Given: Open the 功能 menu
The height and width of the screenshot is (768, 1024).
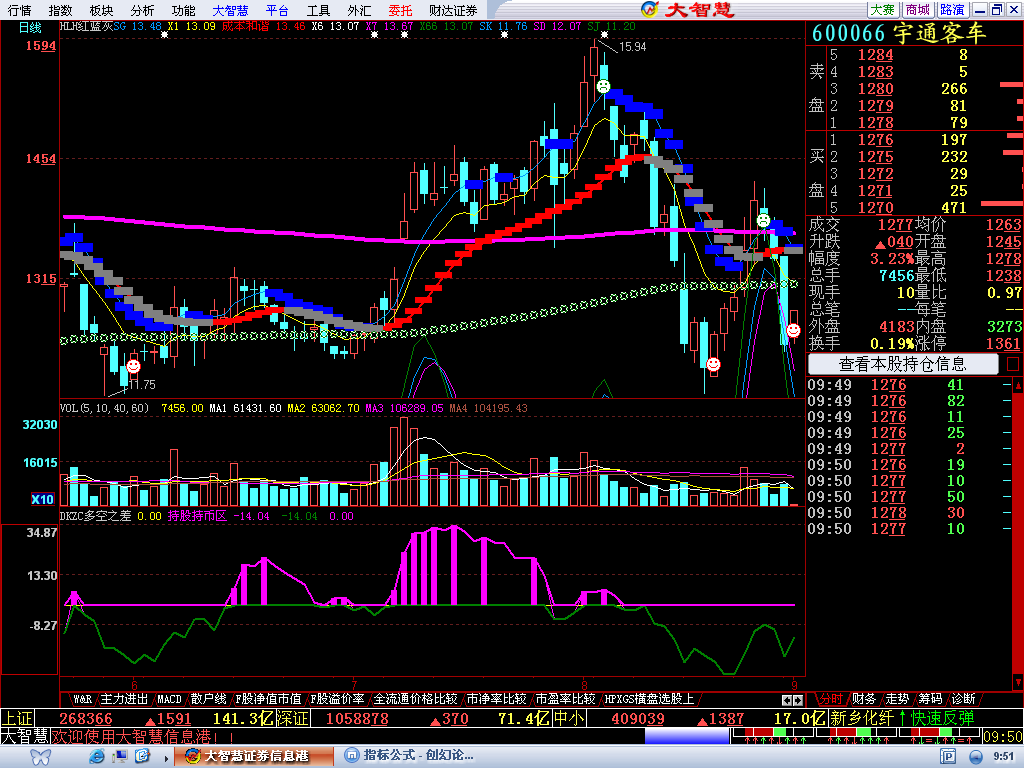Looking at the screenshot, I should 183,10.
